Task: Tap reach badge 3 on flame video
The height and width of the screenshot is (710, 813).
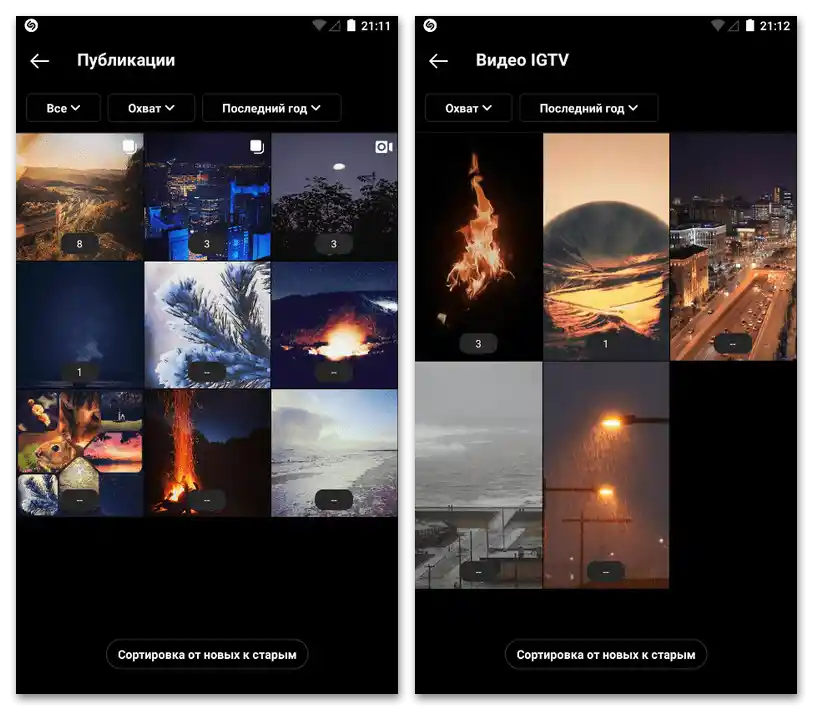Action: pyautogui.click(x=478, y=343)
